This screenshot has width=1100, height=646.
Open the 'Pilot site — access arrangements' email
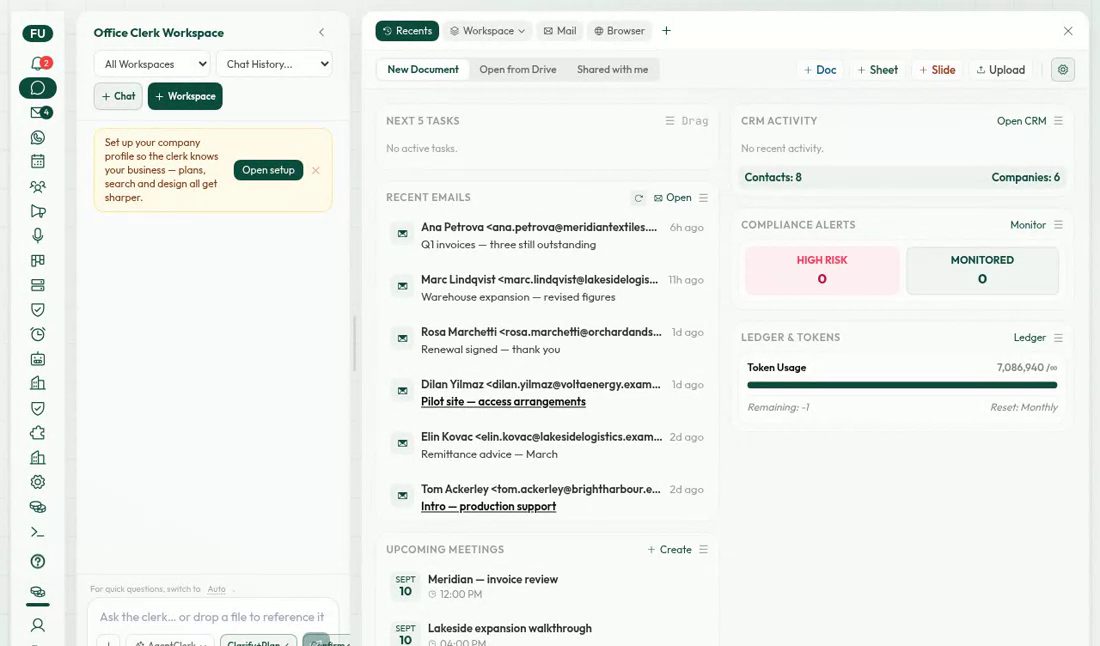click(x=503, y=402)
